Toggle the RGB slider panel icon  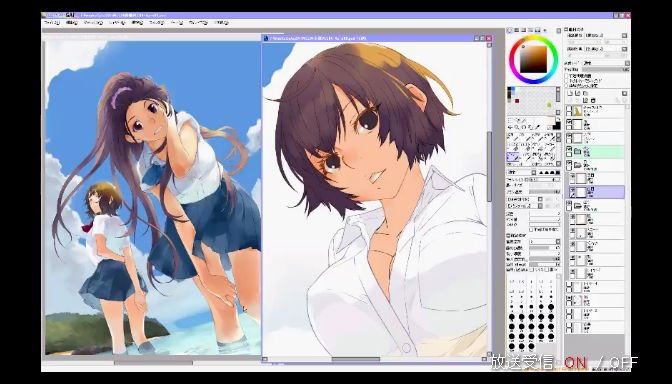point(517,30)
